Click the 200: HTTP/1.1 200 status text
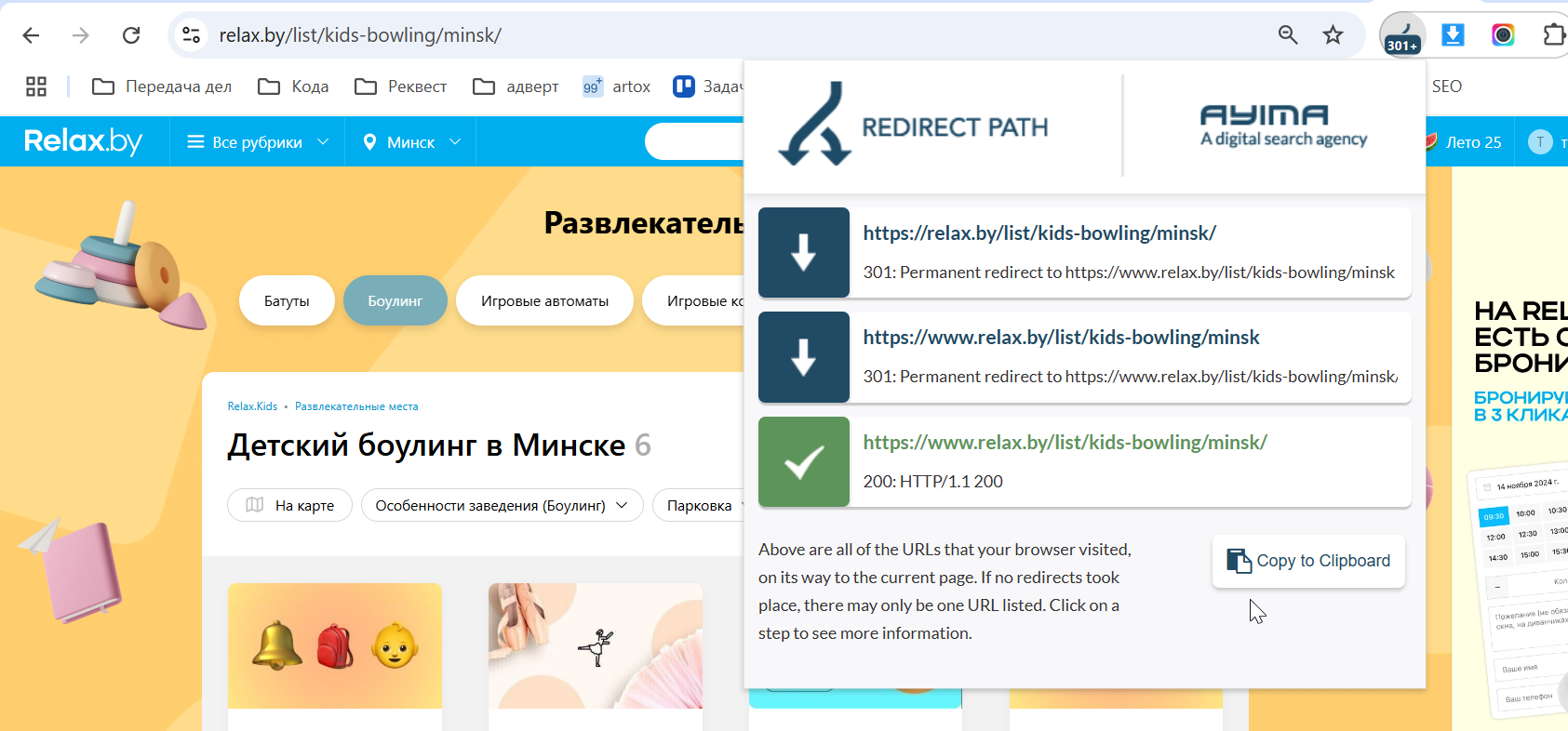 [x=932, y=482]
